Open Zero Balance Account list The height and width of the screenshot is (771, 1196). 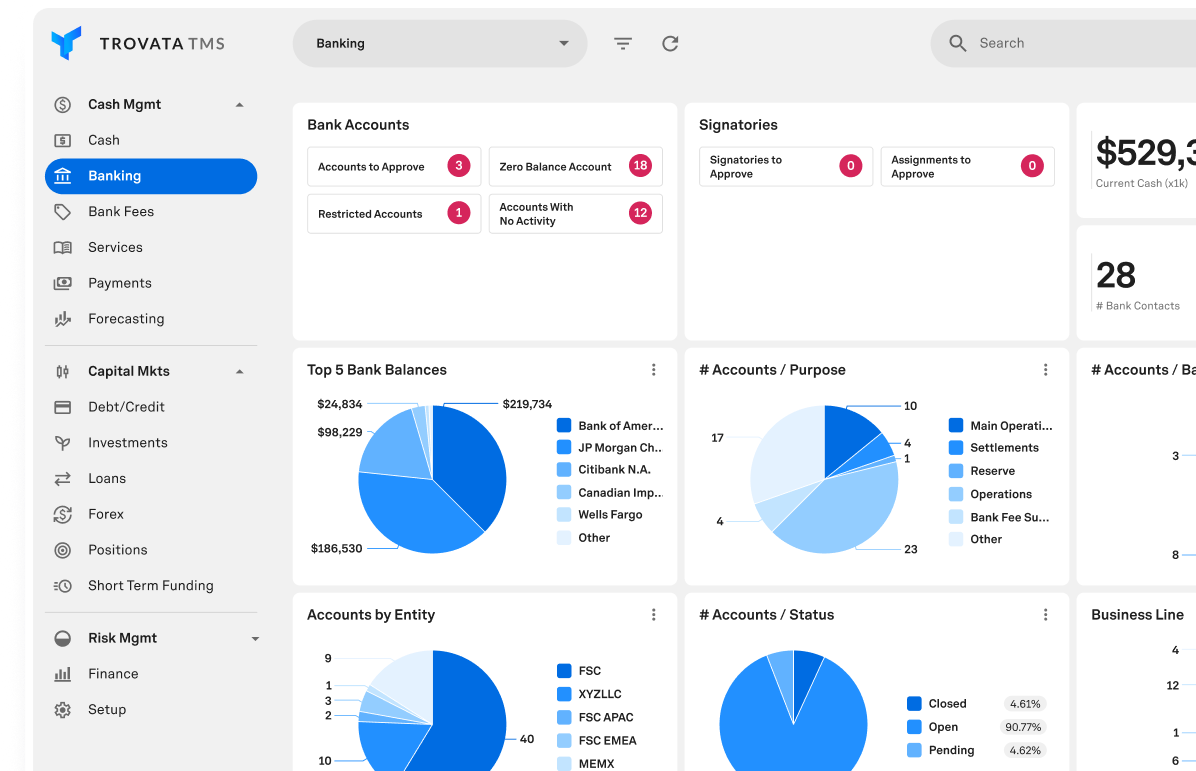575,166
